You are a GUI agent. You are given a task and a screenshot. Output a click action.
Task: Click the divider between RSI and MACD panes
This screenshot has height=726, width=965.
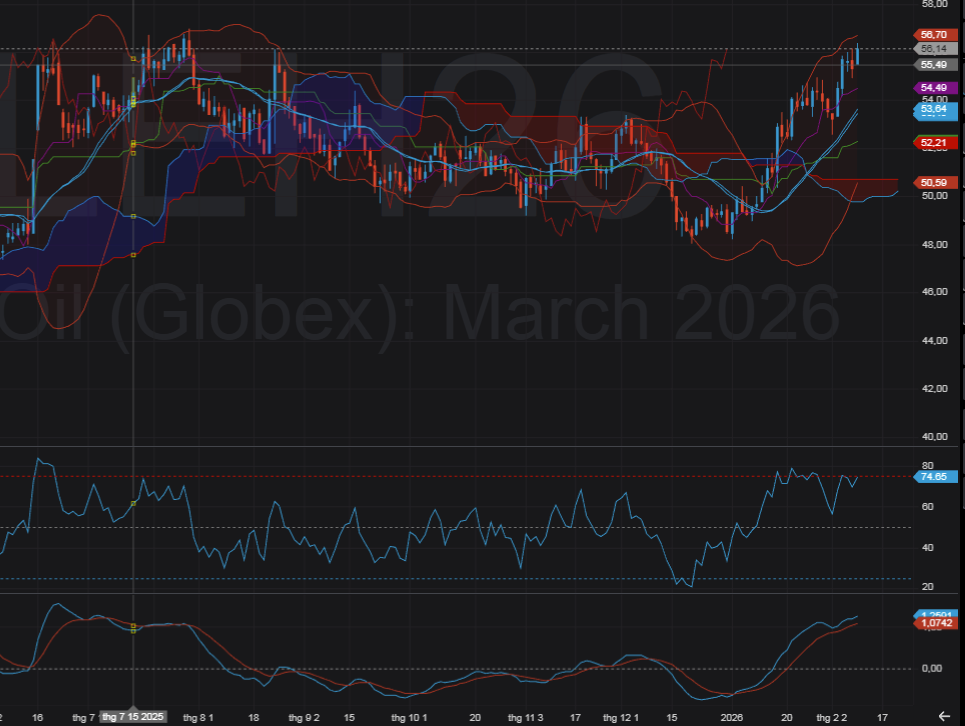click(x=480, y=594)
